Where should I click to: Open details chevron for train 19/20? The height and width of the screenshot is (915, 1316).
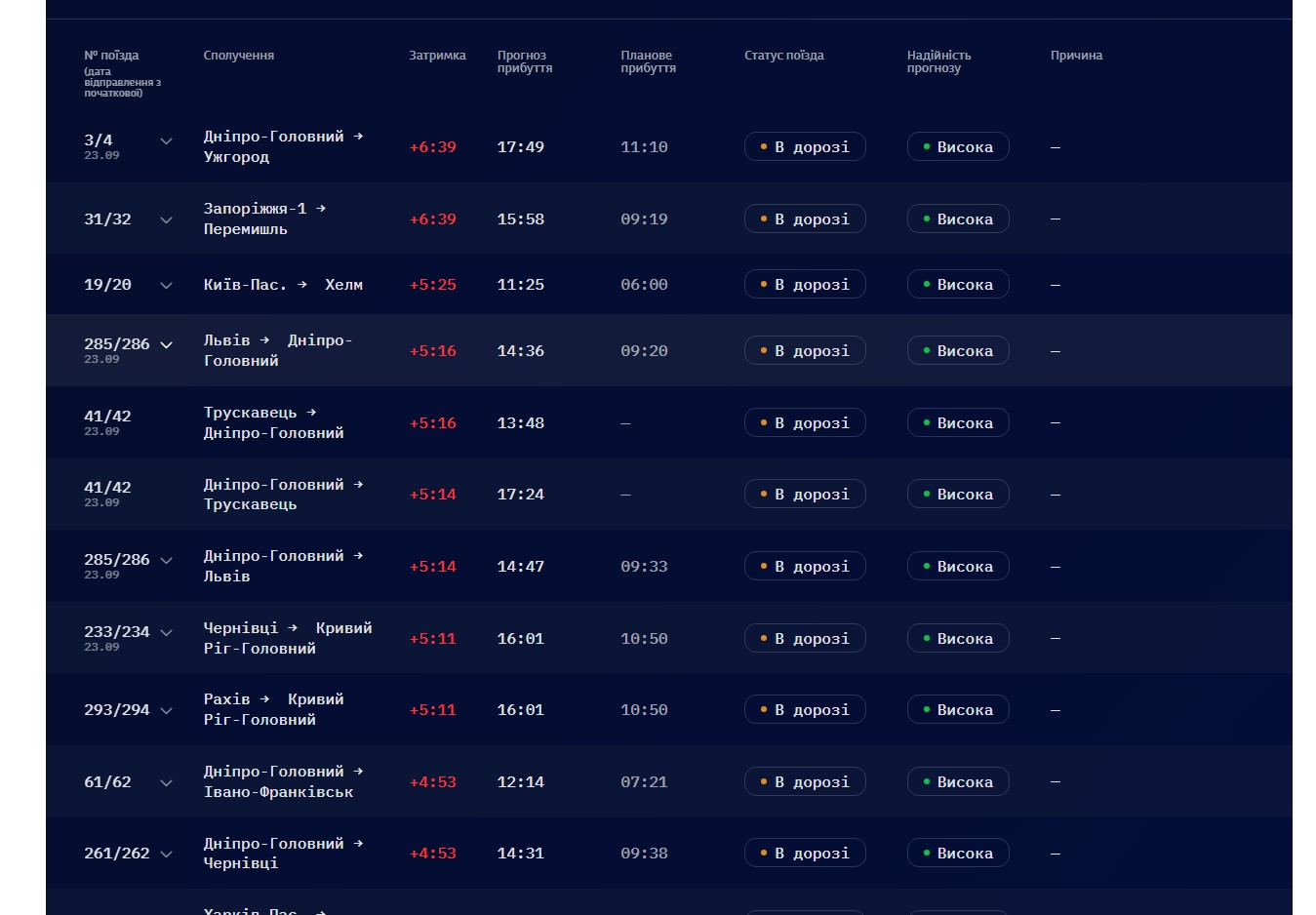[166, 285]
